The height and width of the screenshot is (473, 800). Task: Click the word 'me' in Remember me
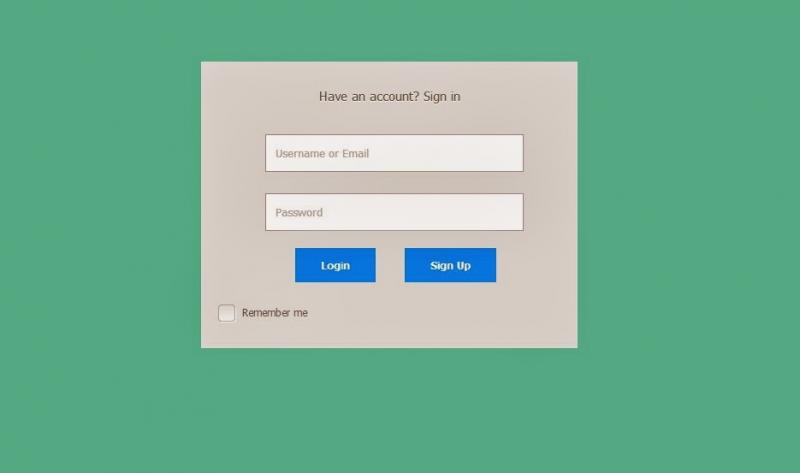pyautogui.click(x=301, y=313)
